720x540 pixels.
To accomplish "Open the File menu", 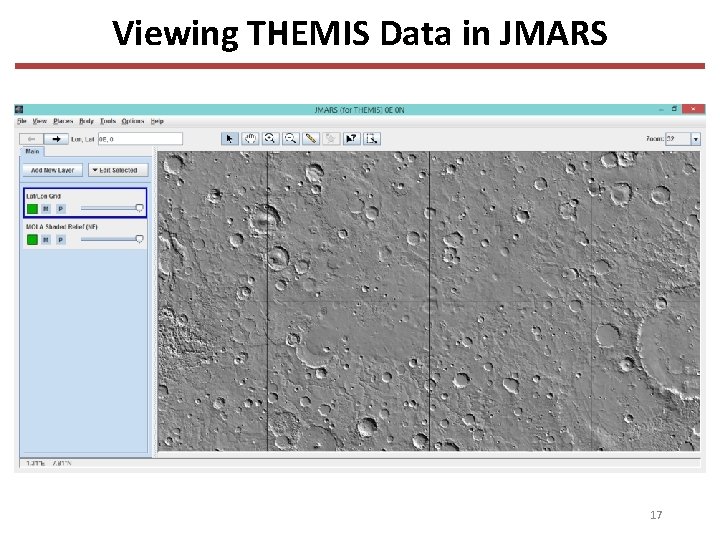I will (x=22, y=121).
